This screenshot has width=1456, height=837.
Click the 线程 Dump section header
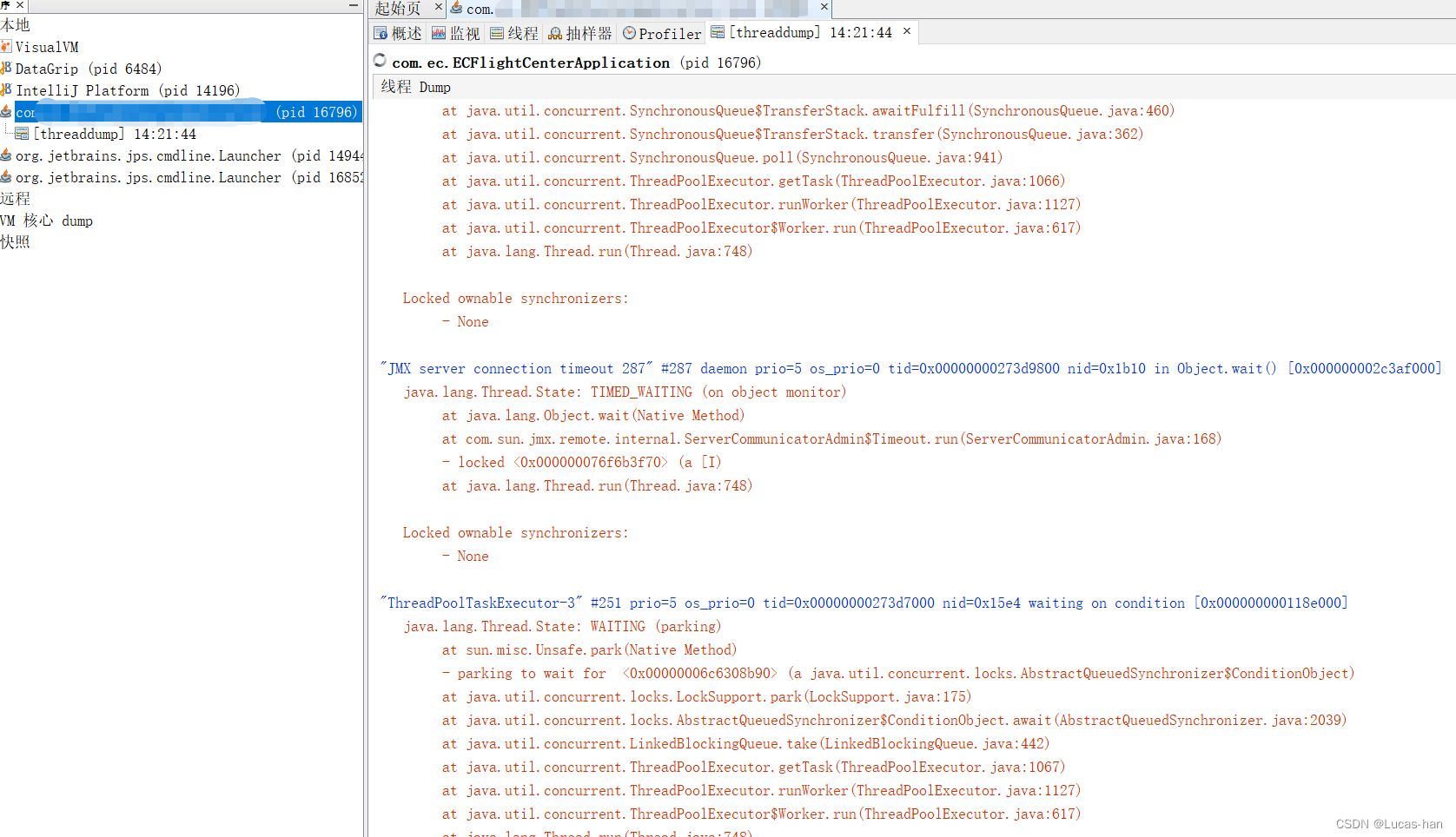(x=415, y=87)
